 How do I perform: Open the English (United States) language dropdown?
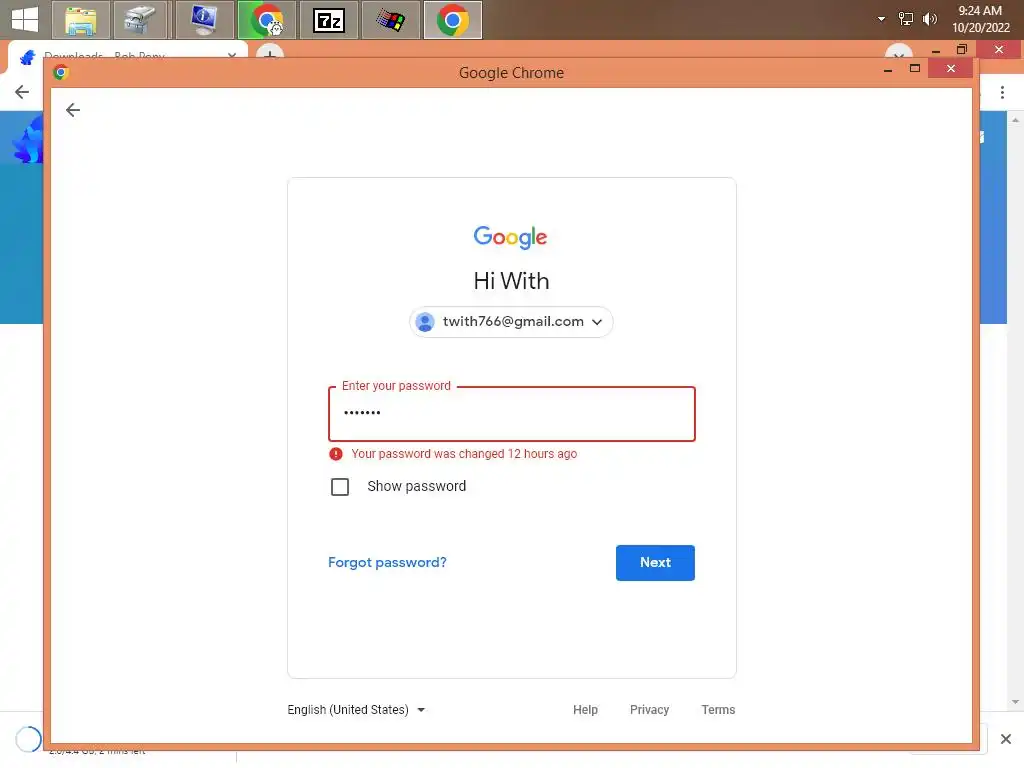click(x=356, y=709)
